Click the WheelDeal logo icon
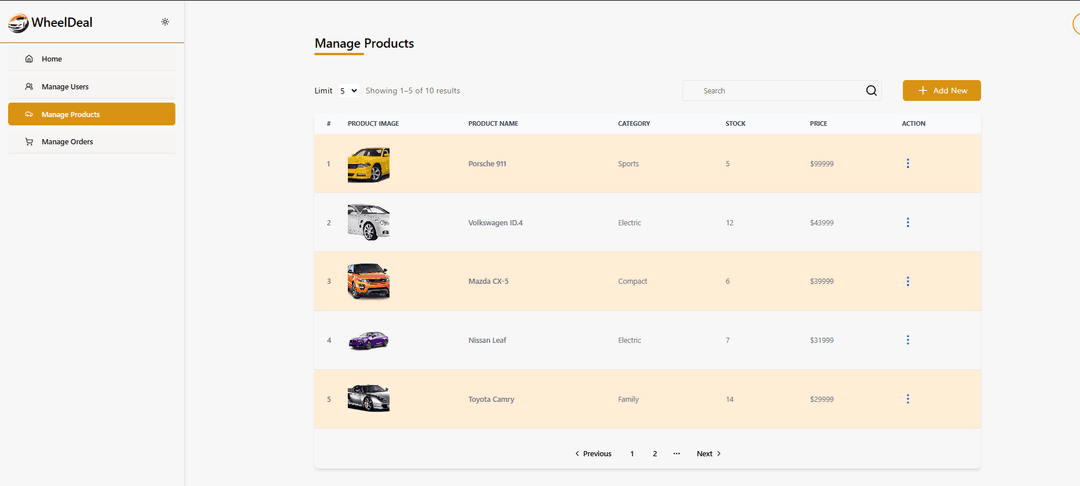1080x486 pixels. (x=18, y=22)
